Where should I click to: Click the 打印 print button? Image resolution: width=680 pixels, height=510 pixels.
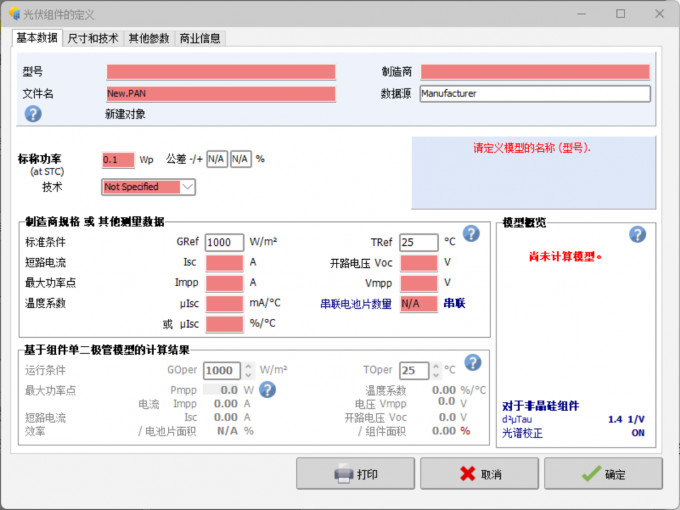point(355,474)
